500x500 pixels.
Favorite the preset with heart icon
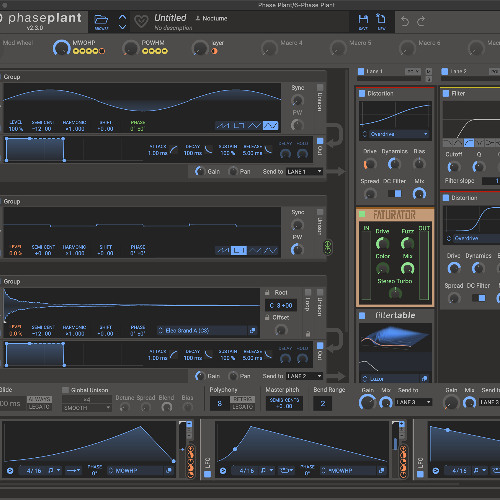(x=141, y=22)
